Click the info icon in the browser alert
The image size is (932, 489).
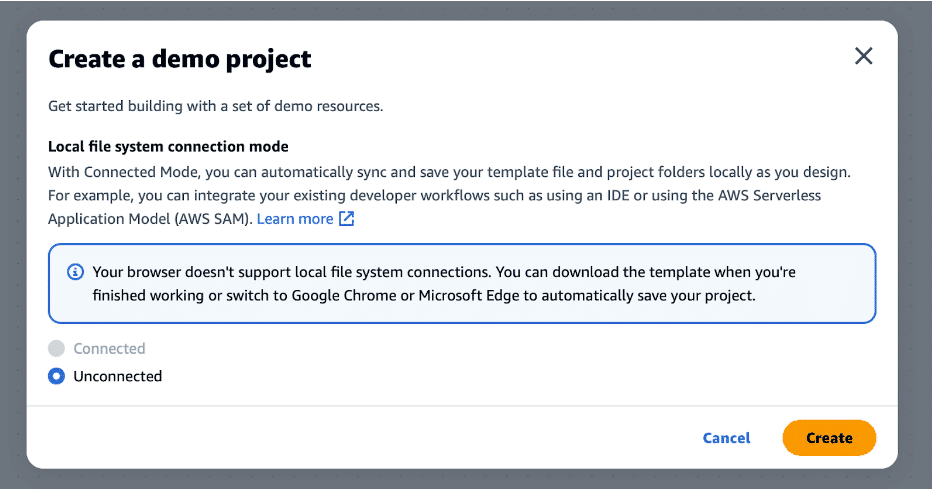[x=75, y=272]
